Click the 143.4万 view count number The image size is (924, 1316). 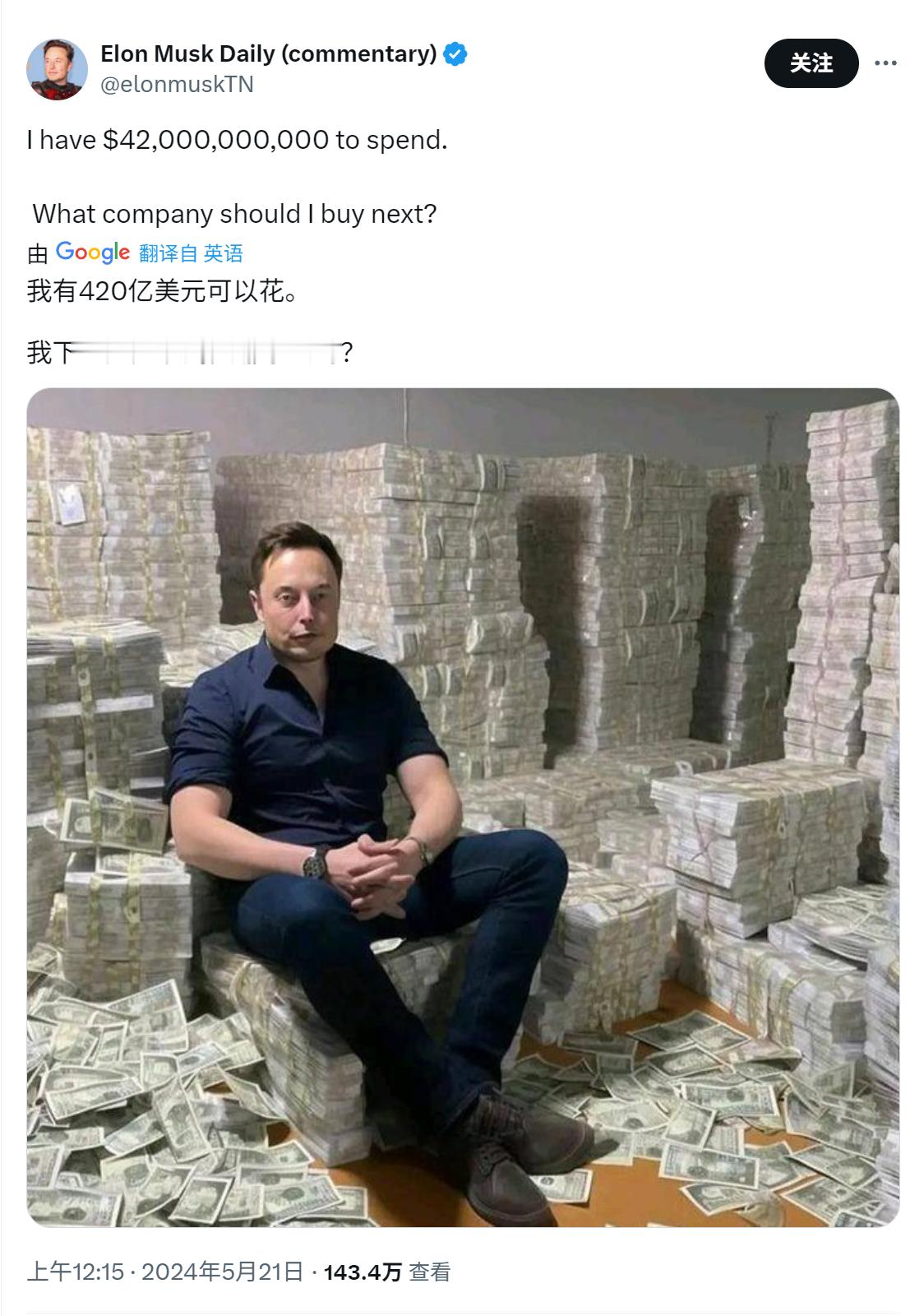point(363,1272)
